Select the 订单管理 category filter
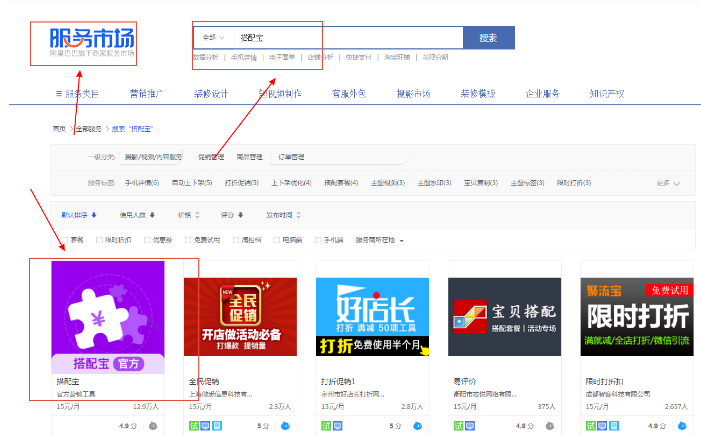Screen dimensions: 701x435 click(x=291, y=157)
